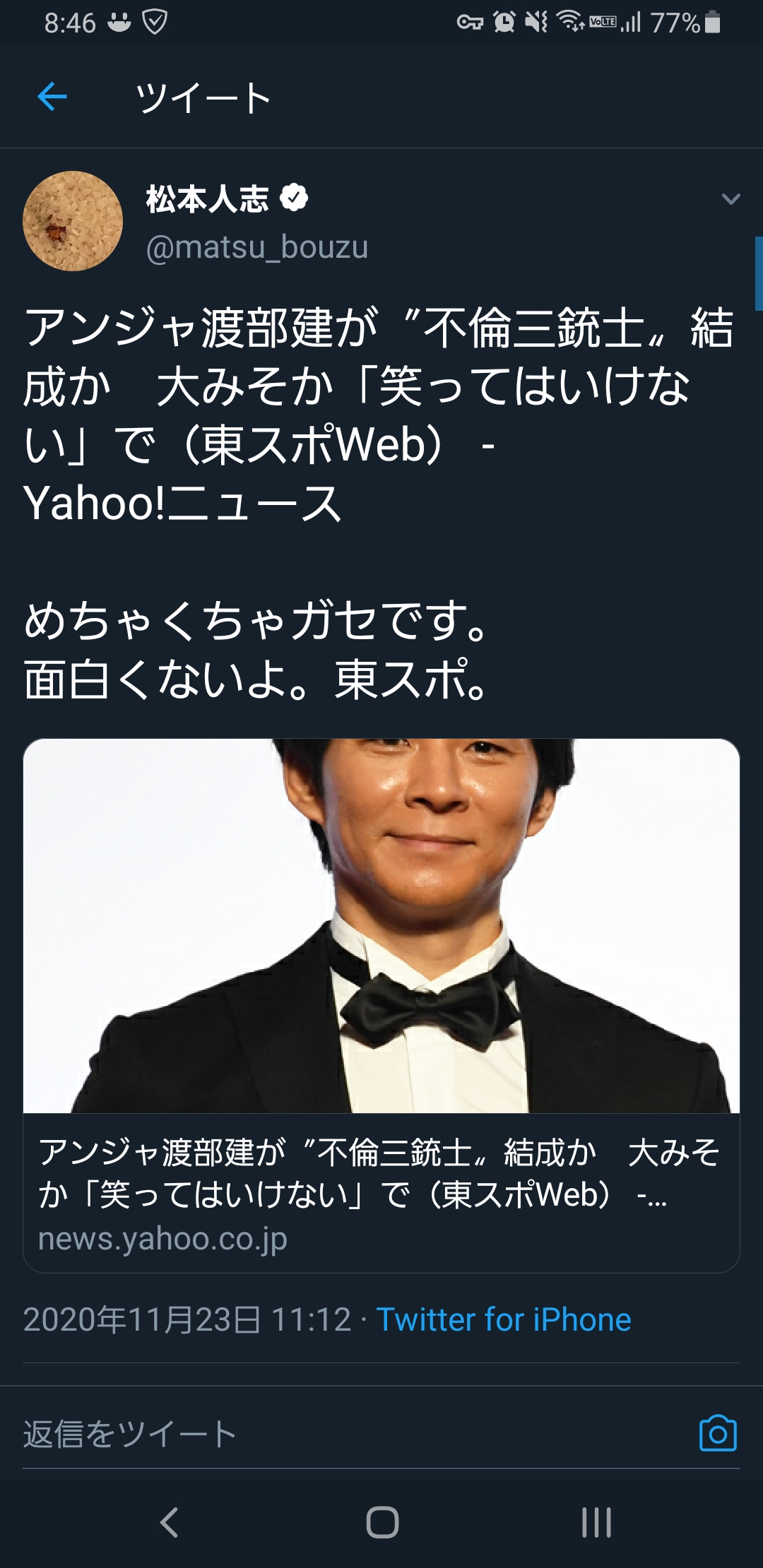Screen dimensions: 763x1568
Task: Open the Yahoo news card image
Action: tap(381, 926)
